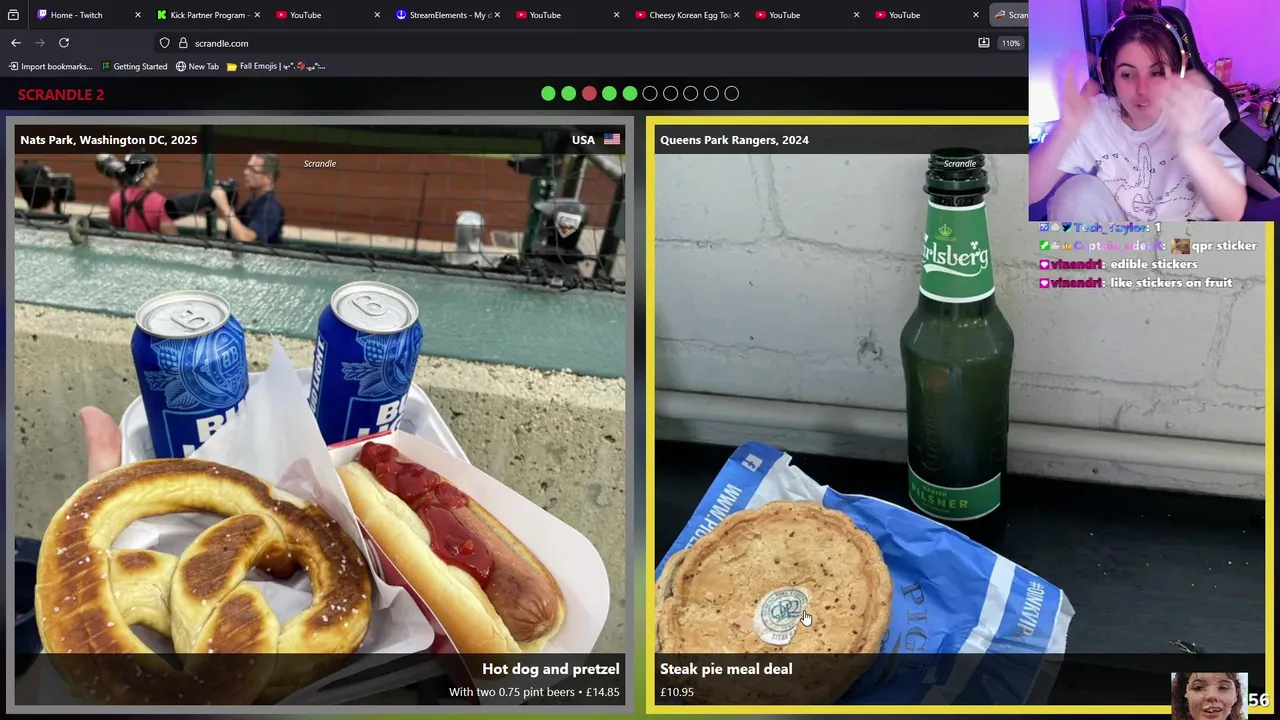The height and width of the screenshot is (720, 1280).
Task: Click the £10.95 price text
Action: click(677, 692)
